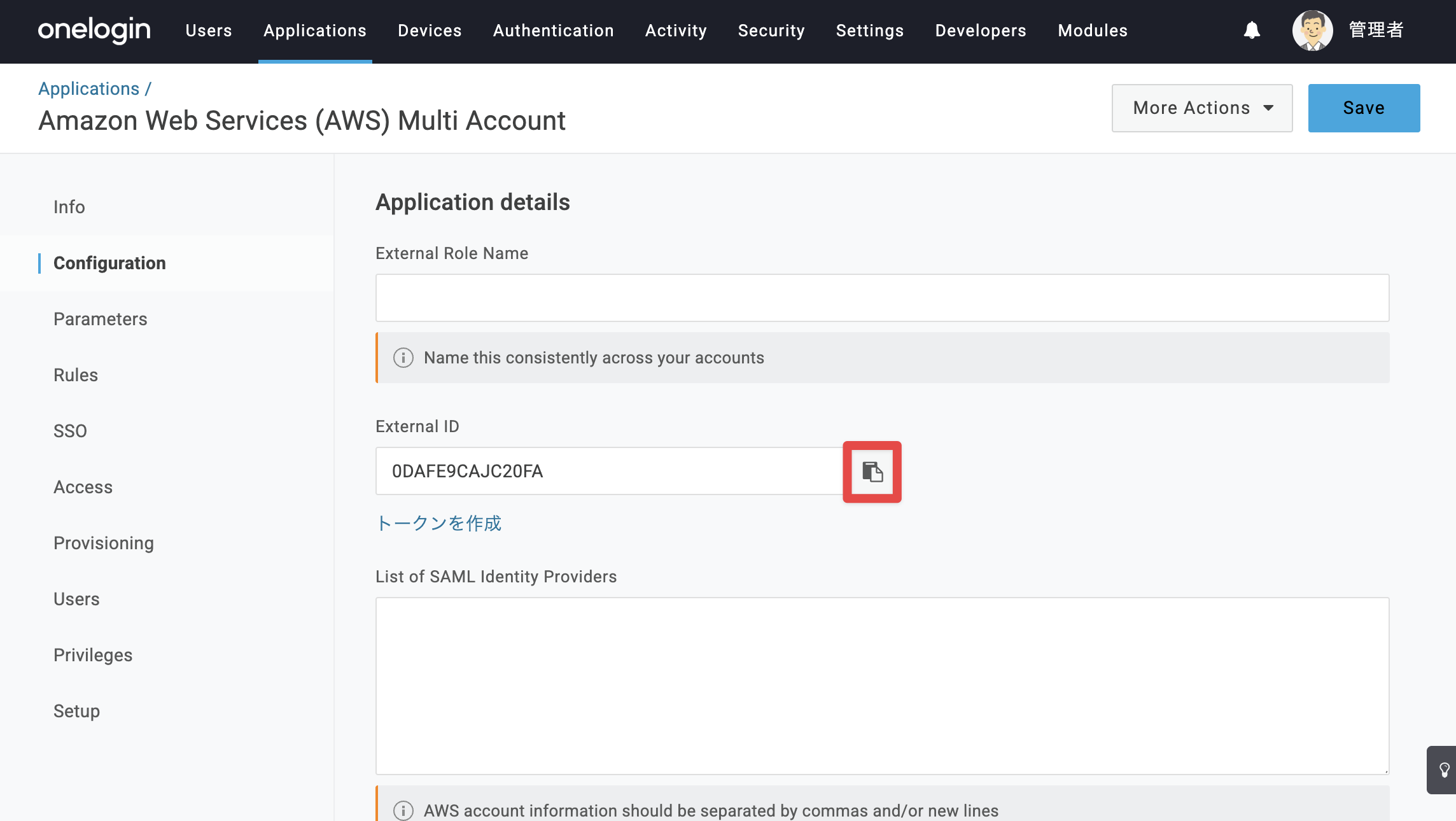Open the Devices menu

tap(430, 31)
